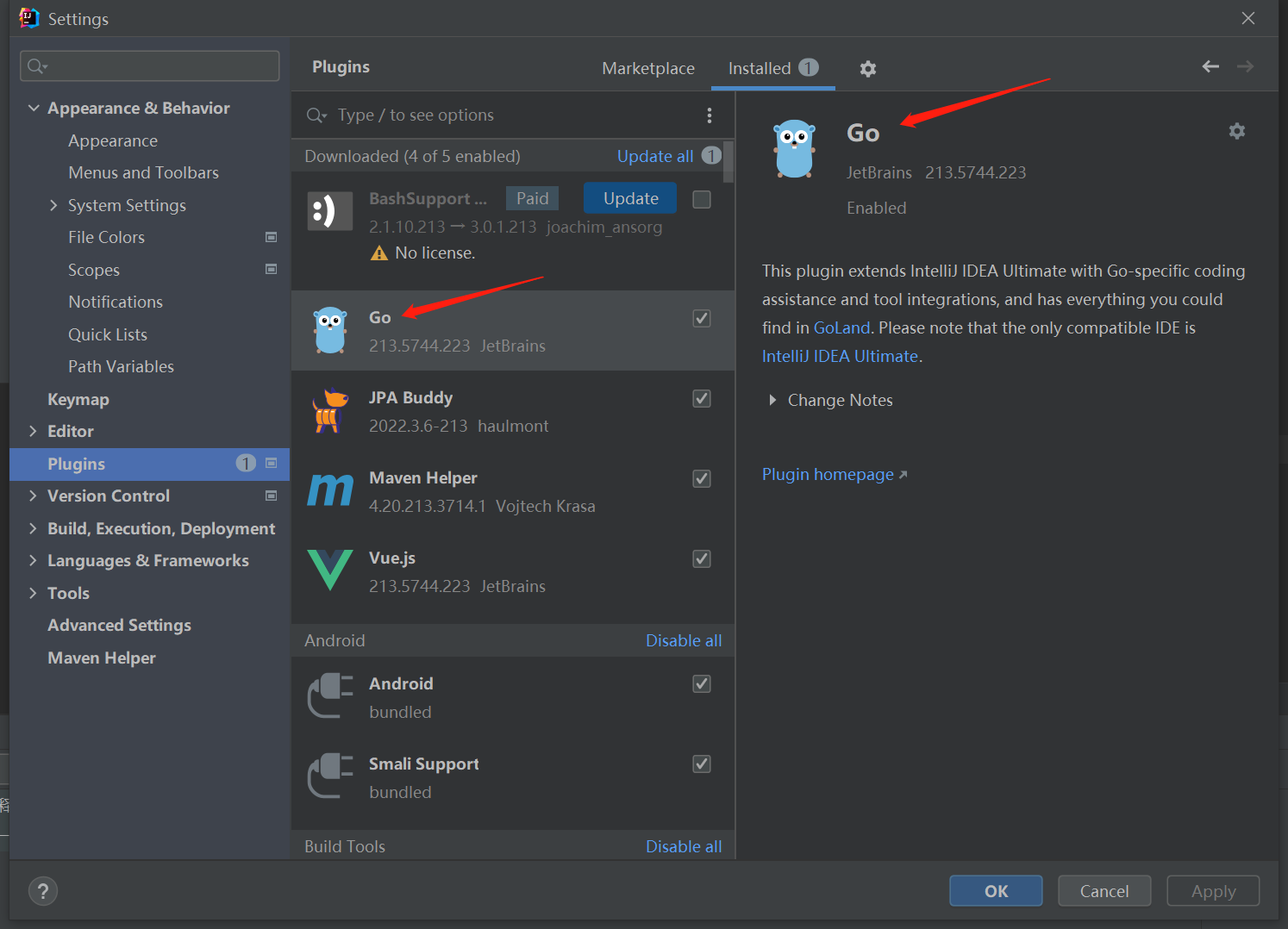Enable the BashSupport plugin checkbox
Screen dimensions: 1288x929
[x=702, y=199]
